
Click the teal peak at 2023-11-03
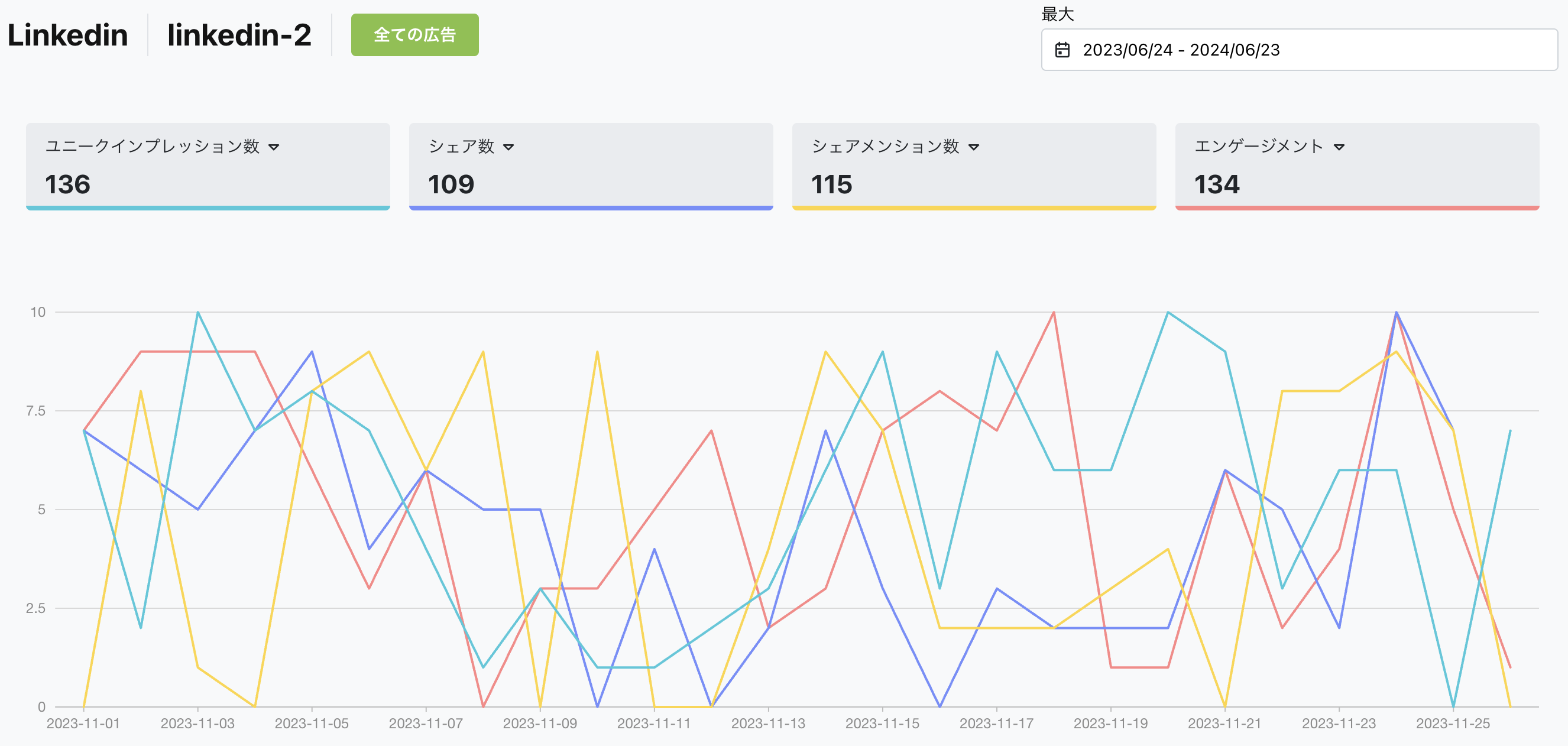pos(198,312)
